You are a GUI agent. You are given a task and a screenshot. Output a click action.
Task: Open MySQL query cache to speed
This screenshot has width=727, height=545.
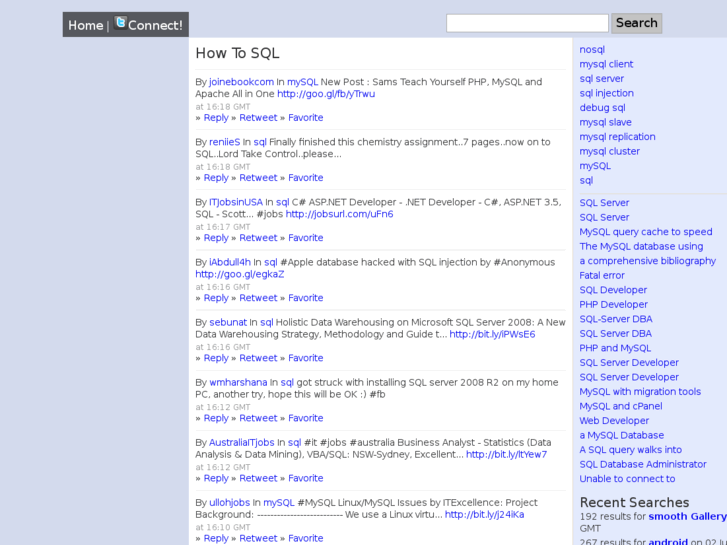645,232
